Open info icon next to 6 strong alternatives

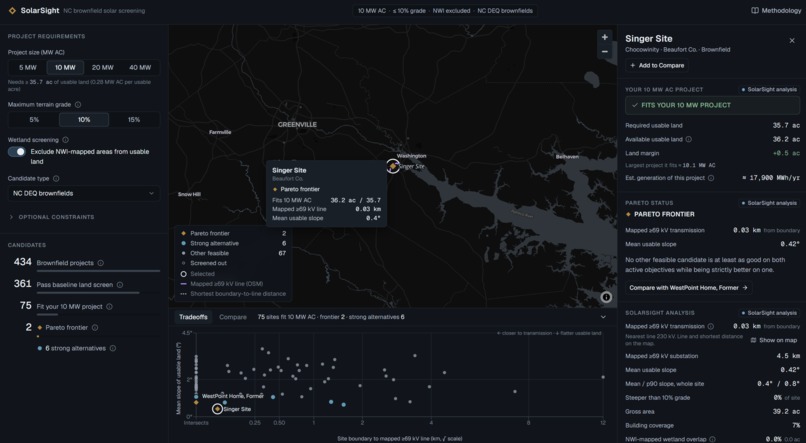click(x=113, y=348)
